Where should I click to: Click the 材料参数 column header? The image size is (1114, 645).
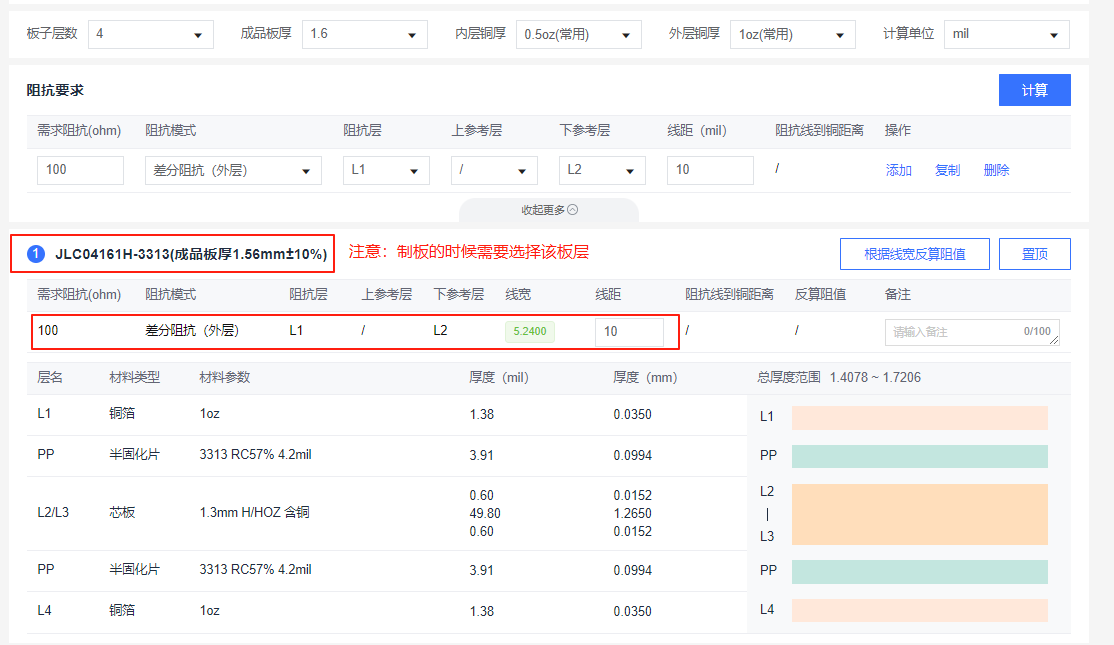[x=225, y=377]
